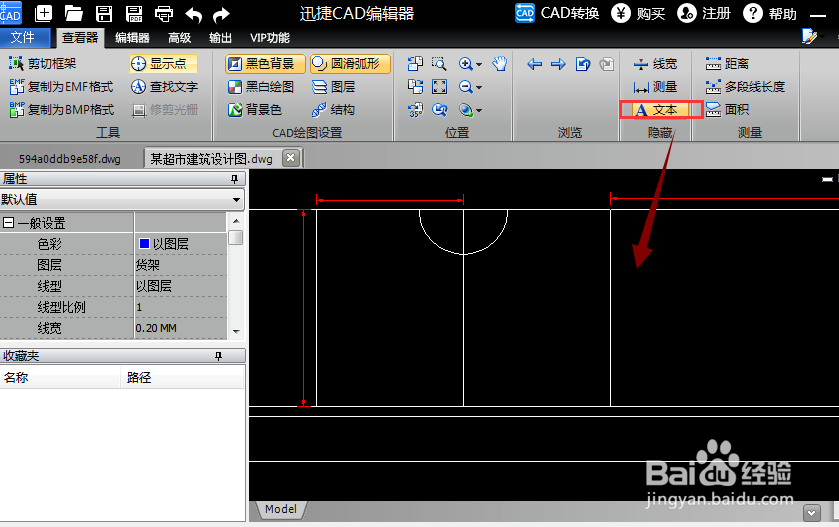Toggle 测量 measurement hiding
The image size is (839, 527).
[655, 87]
